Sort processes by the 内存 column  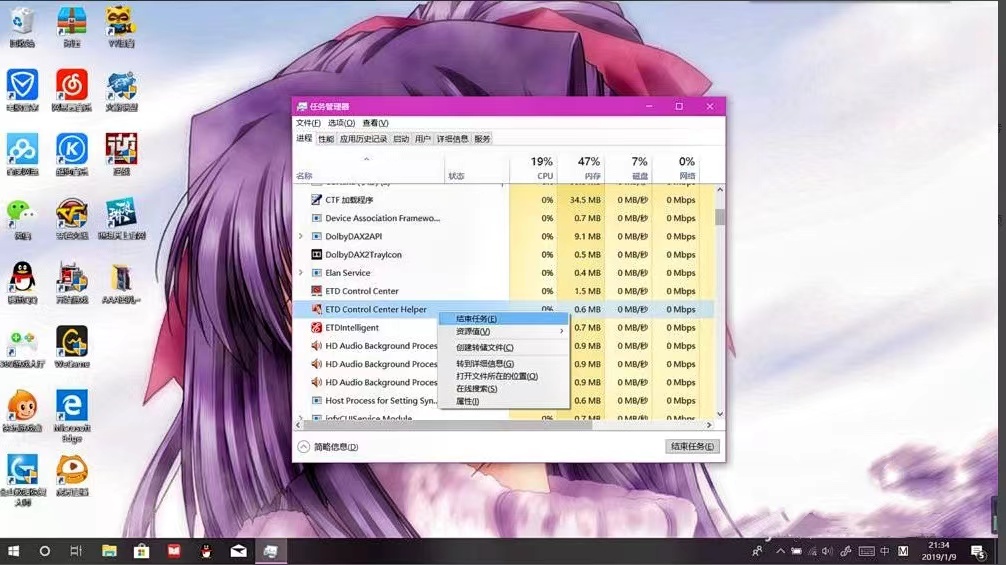coord(581,167)
